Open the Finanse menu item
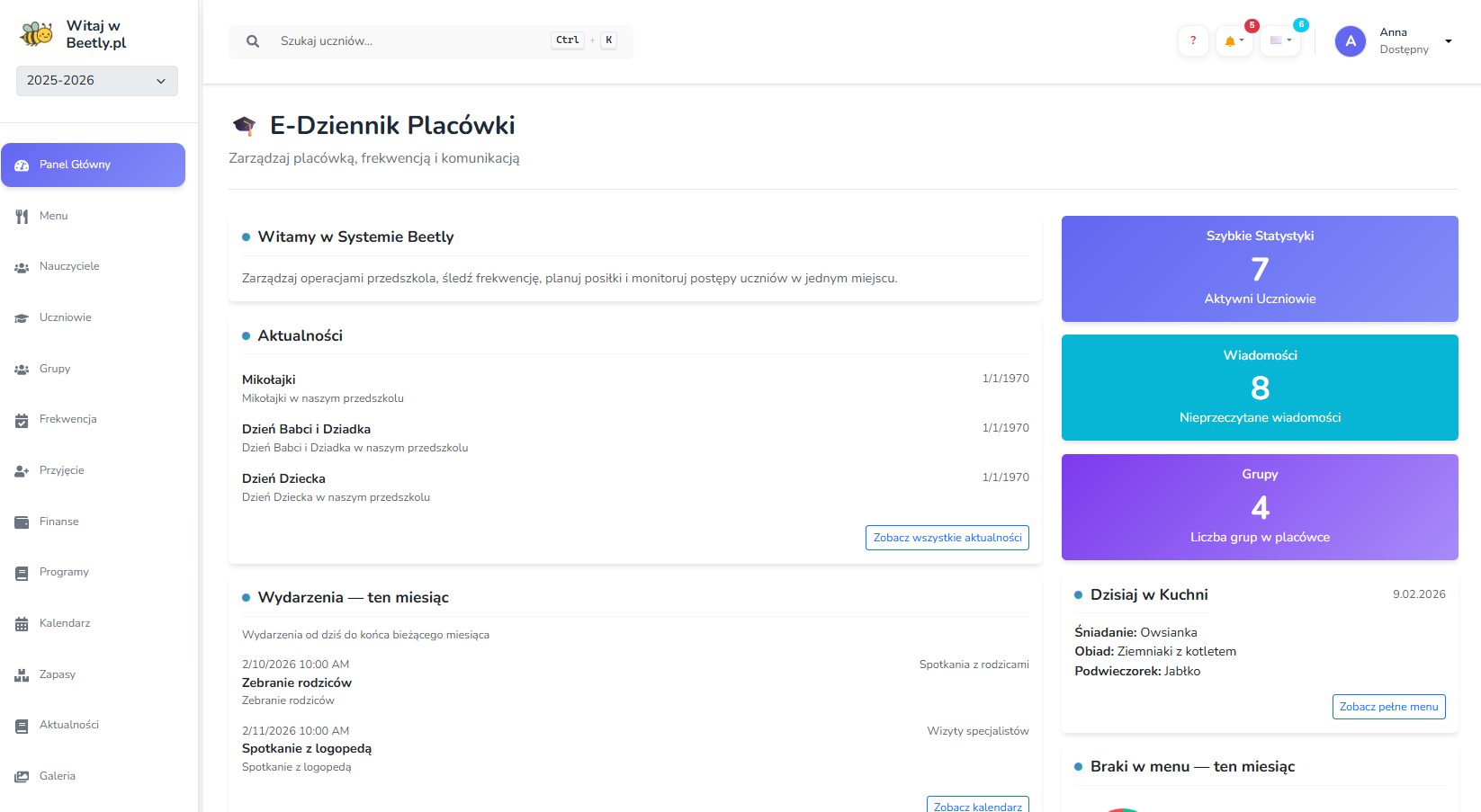The width and height of the screenshot is (1481, 812). (58, 522)
